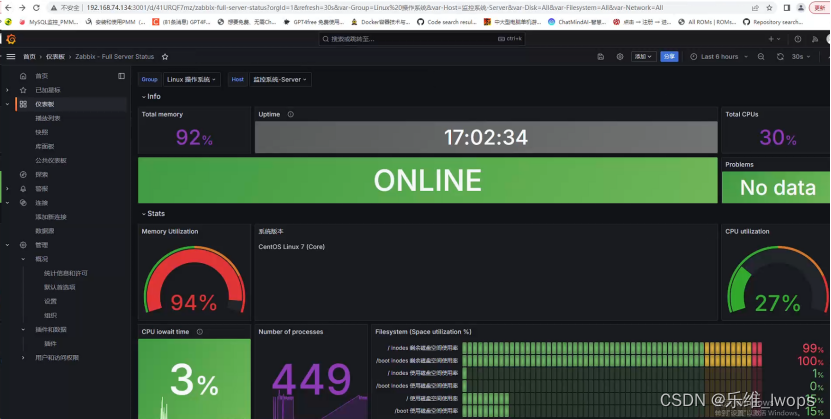Open 快照 in the sidebar
This screenshot has height=419, width=831.
pos(41,132)
